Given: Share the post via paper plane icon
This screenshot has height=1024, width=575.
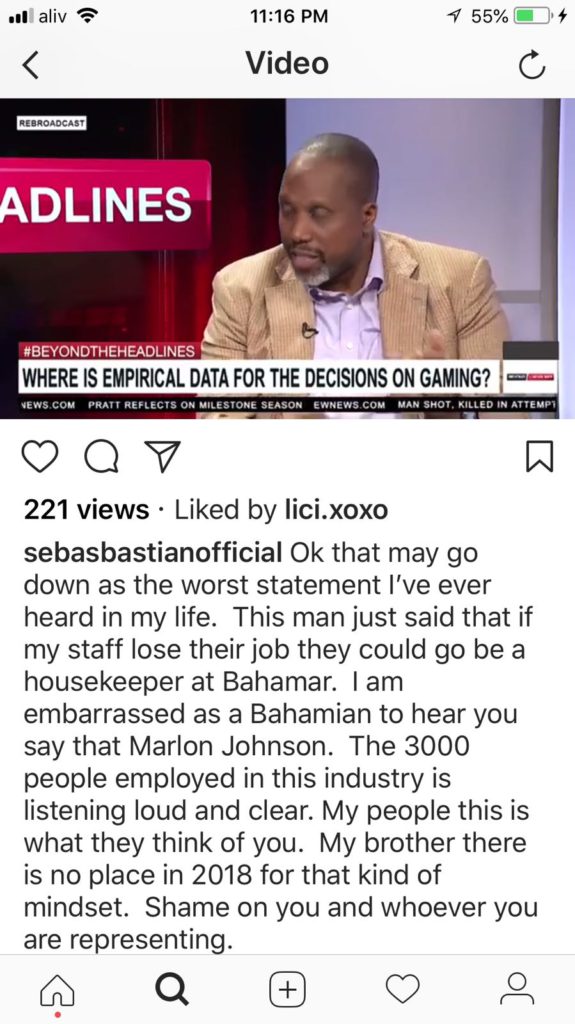Looking at the screenshot, I should (162, 456).
